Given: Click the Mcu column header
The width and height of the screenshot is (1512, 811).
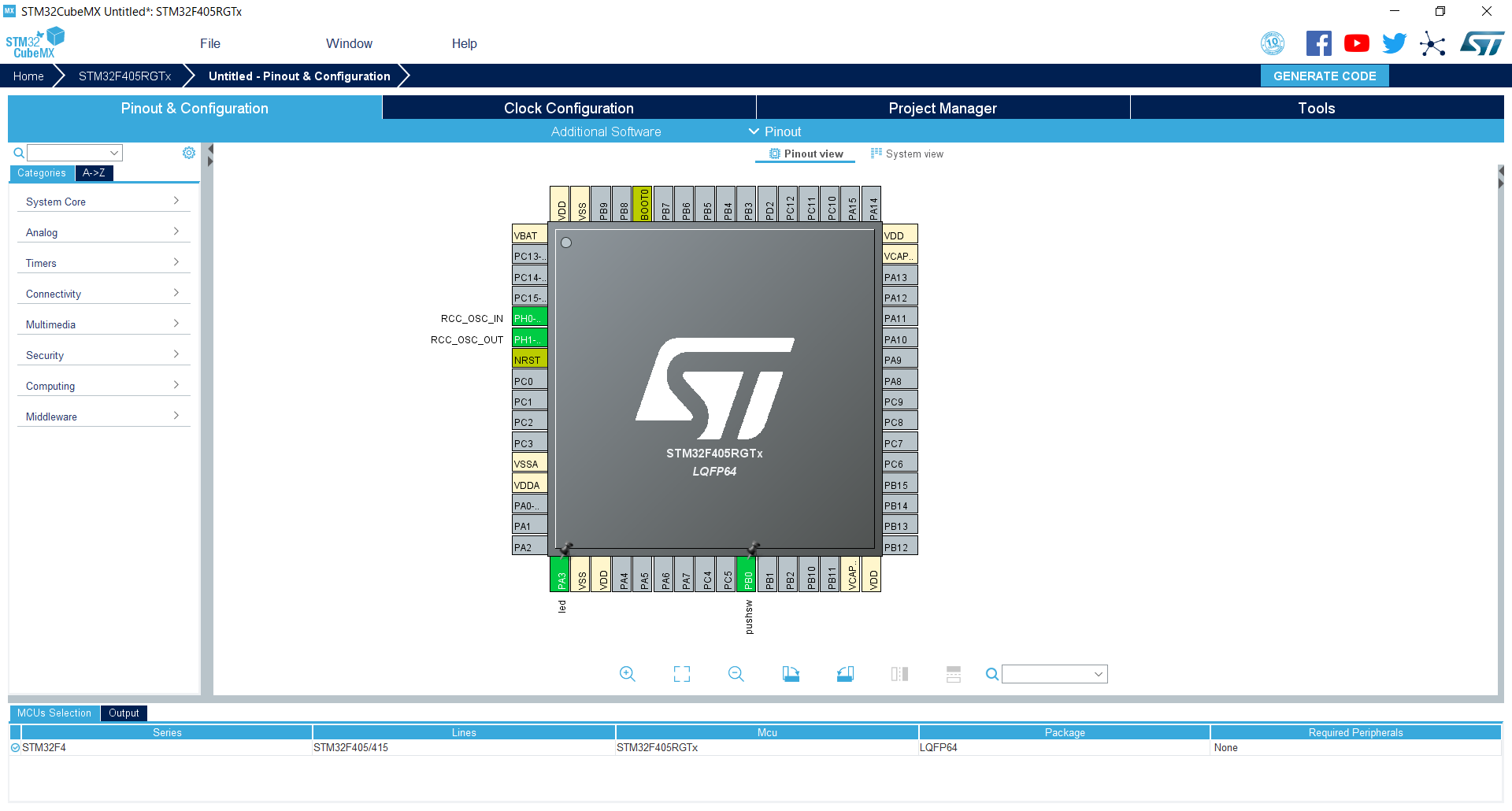Looking at the screenshot, I should tap(767, 732).
